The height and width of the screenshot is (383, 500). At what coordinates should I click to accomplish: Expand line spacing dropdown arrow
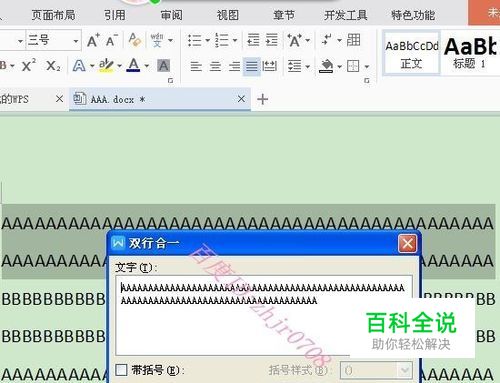pos(308,66)
